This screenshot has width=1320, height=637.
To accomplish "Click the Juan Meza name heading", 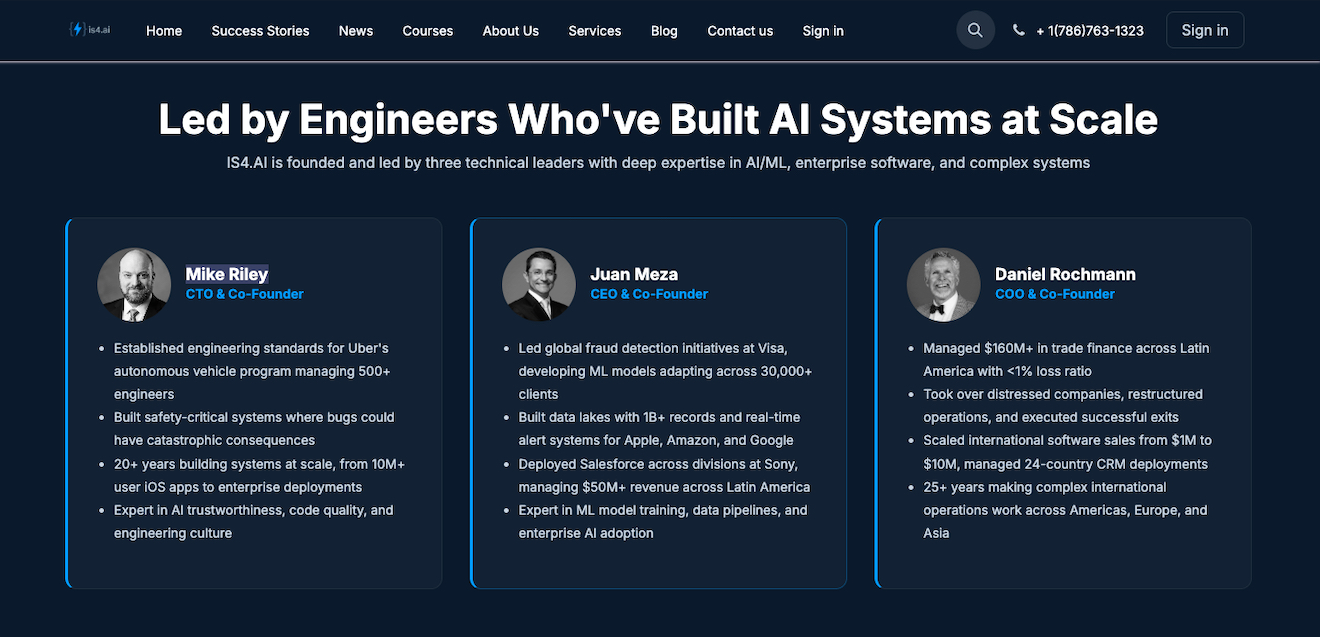I will coord(634,274).
